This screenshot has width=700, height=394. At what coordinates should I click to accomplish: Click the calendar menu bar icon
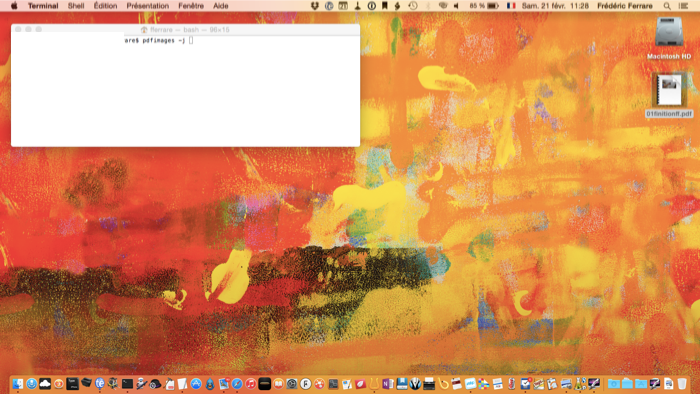coord(343,6)
